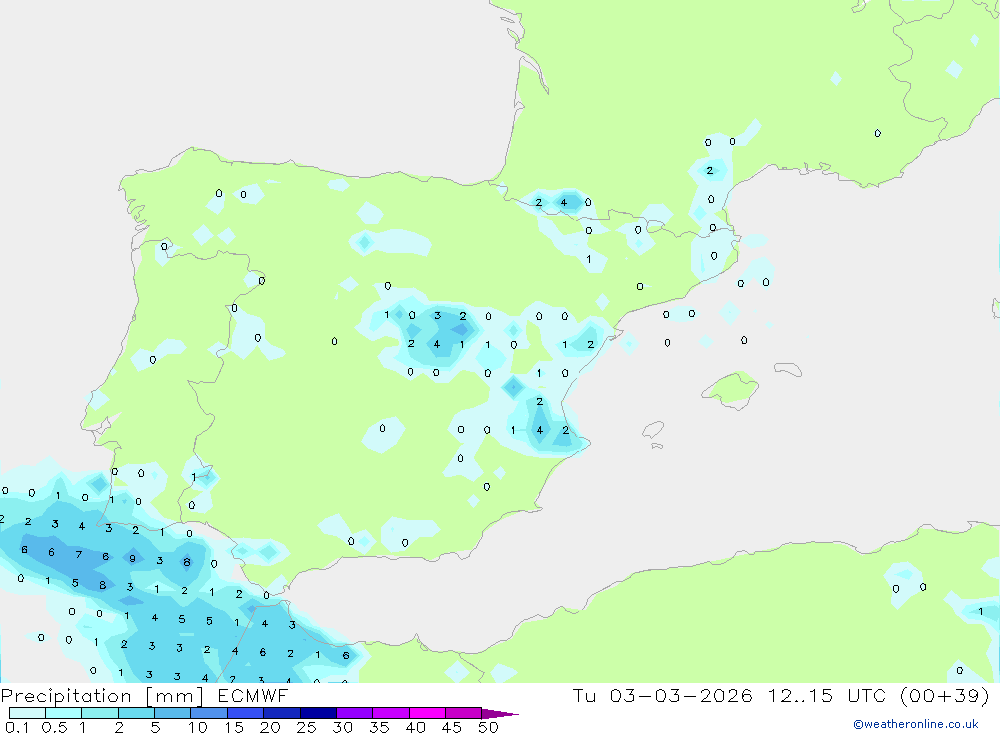This screenshot has height=733, width=1000.
Task: Pick the 35–40 mm purple legend box
Action: (391, 713)
